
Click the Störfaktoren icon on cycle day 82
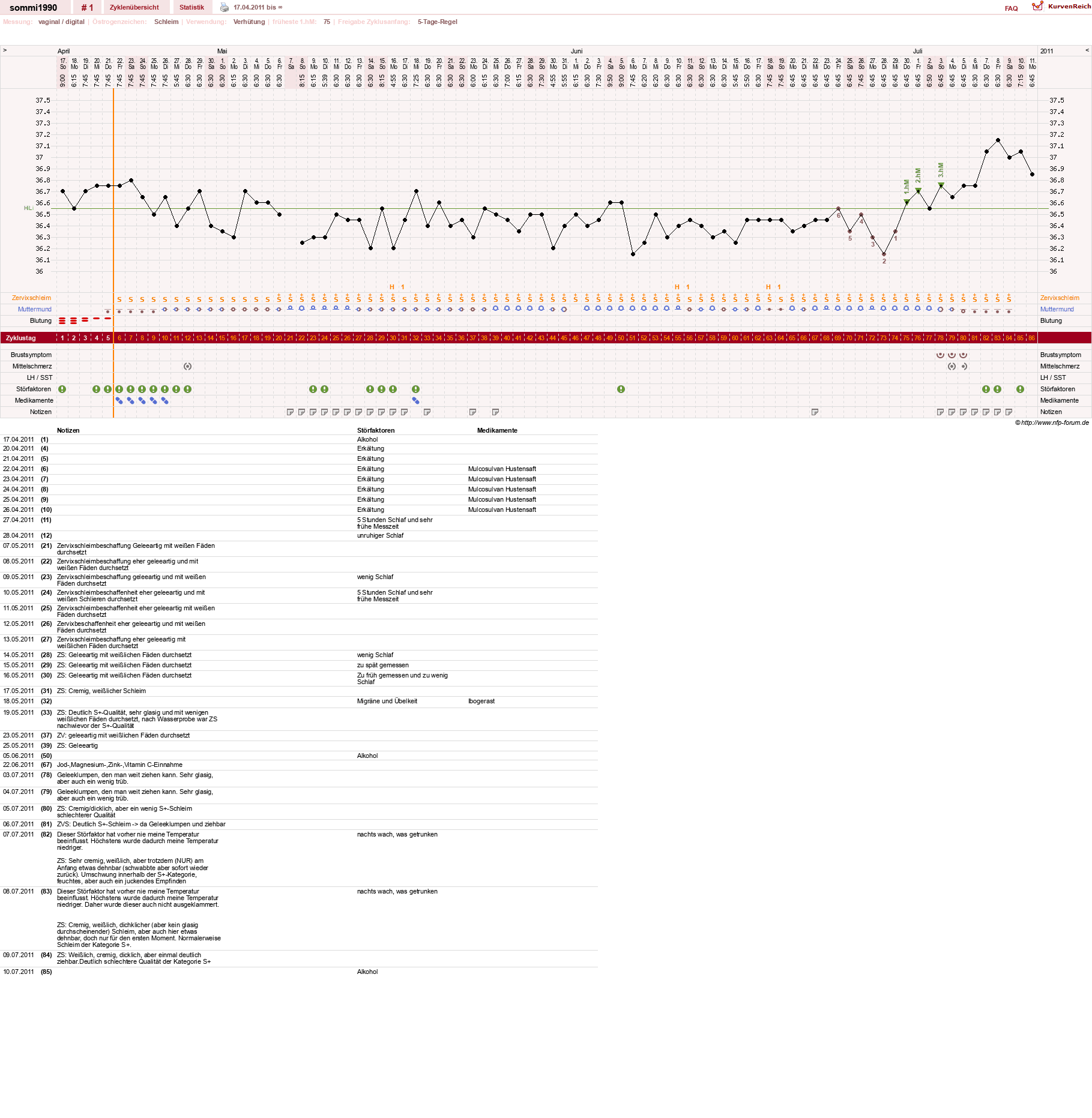(x=986, y=389)
